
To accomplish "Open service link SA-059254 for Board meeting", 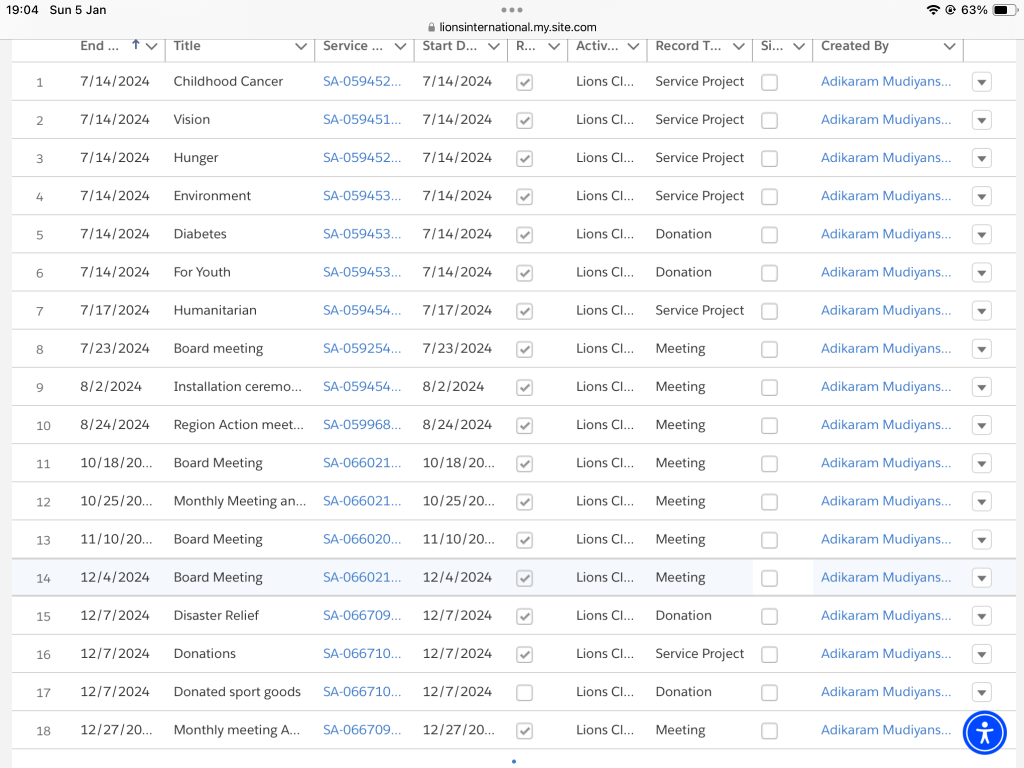I will (x=362, y=348).
